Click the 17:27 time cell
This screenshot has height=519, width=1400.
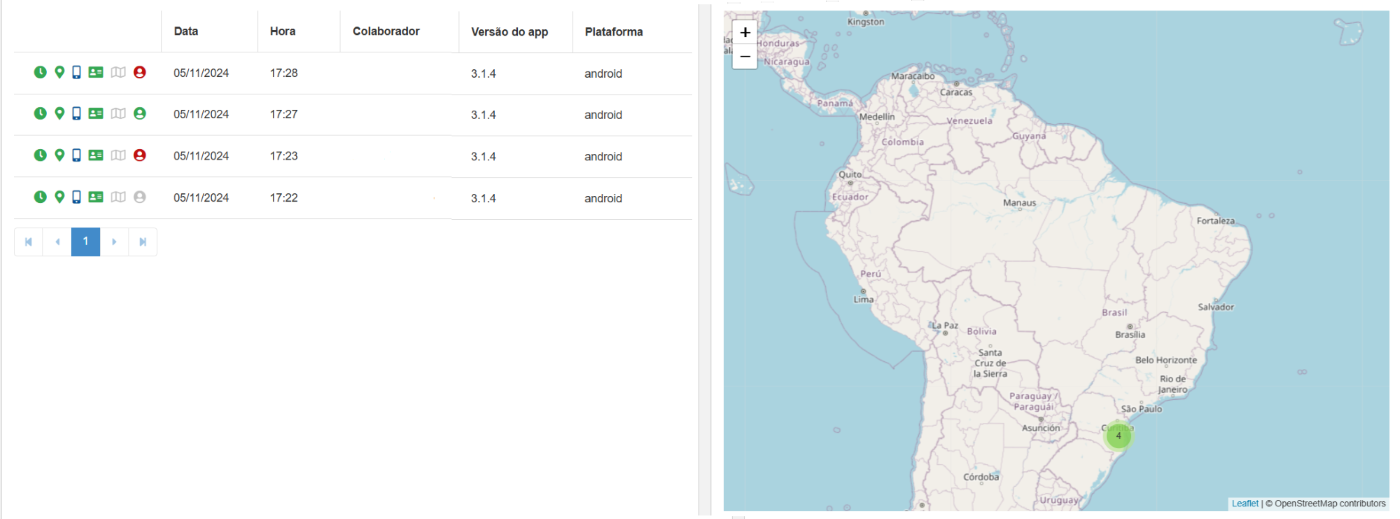(284, 115)
